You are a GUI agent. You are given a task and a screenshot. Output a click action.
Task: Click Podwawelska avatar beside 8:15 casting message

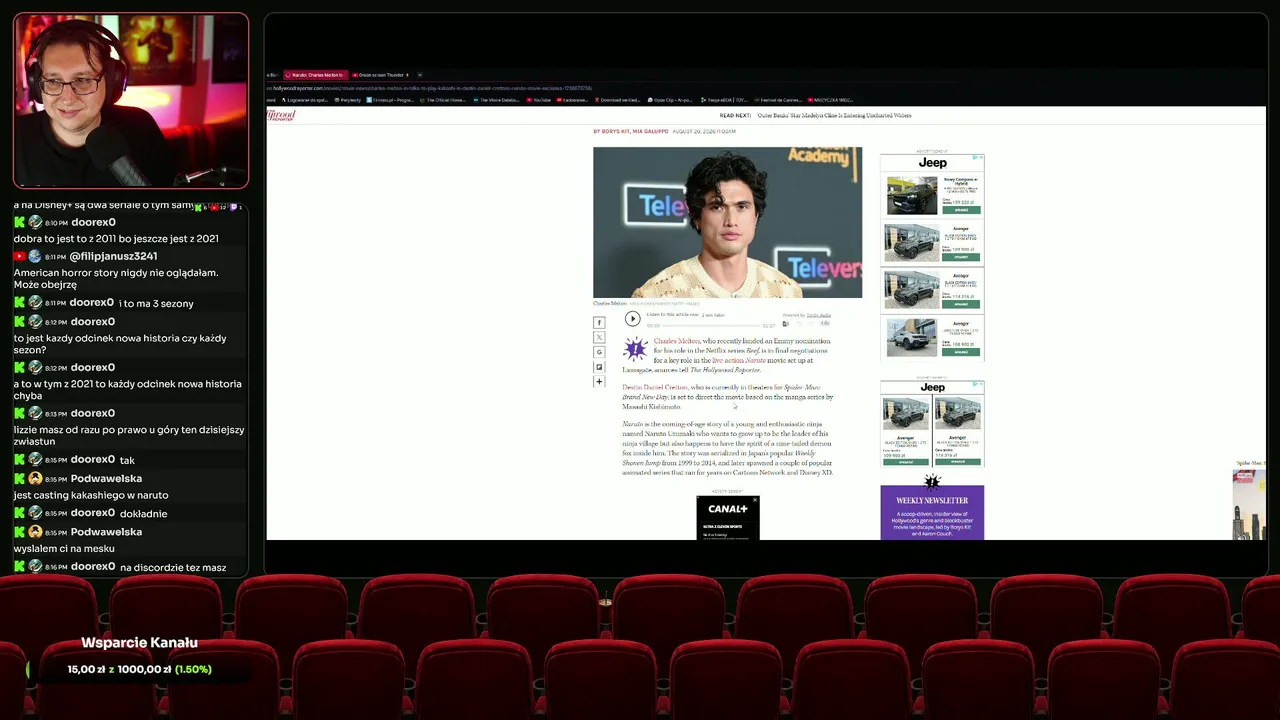[x=35, y=478]
